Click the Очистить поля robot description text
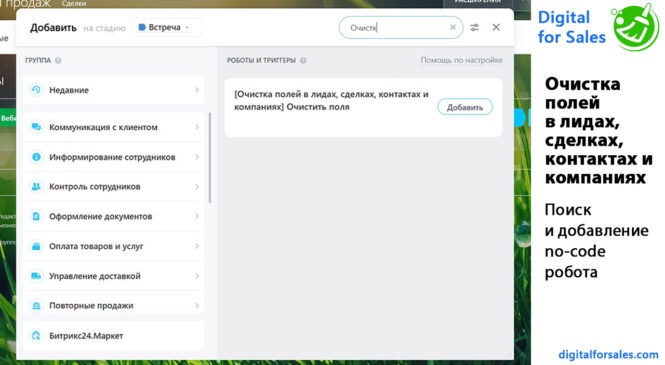Screen dimensions: 665x365 (x=331, y=100)
